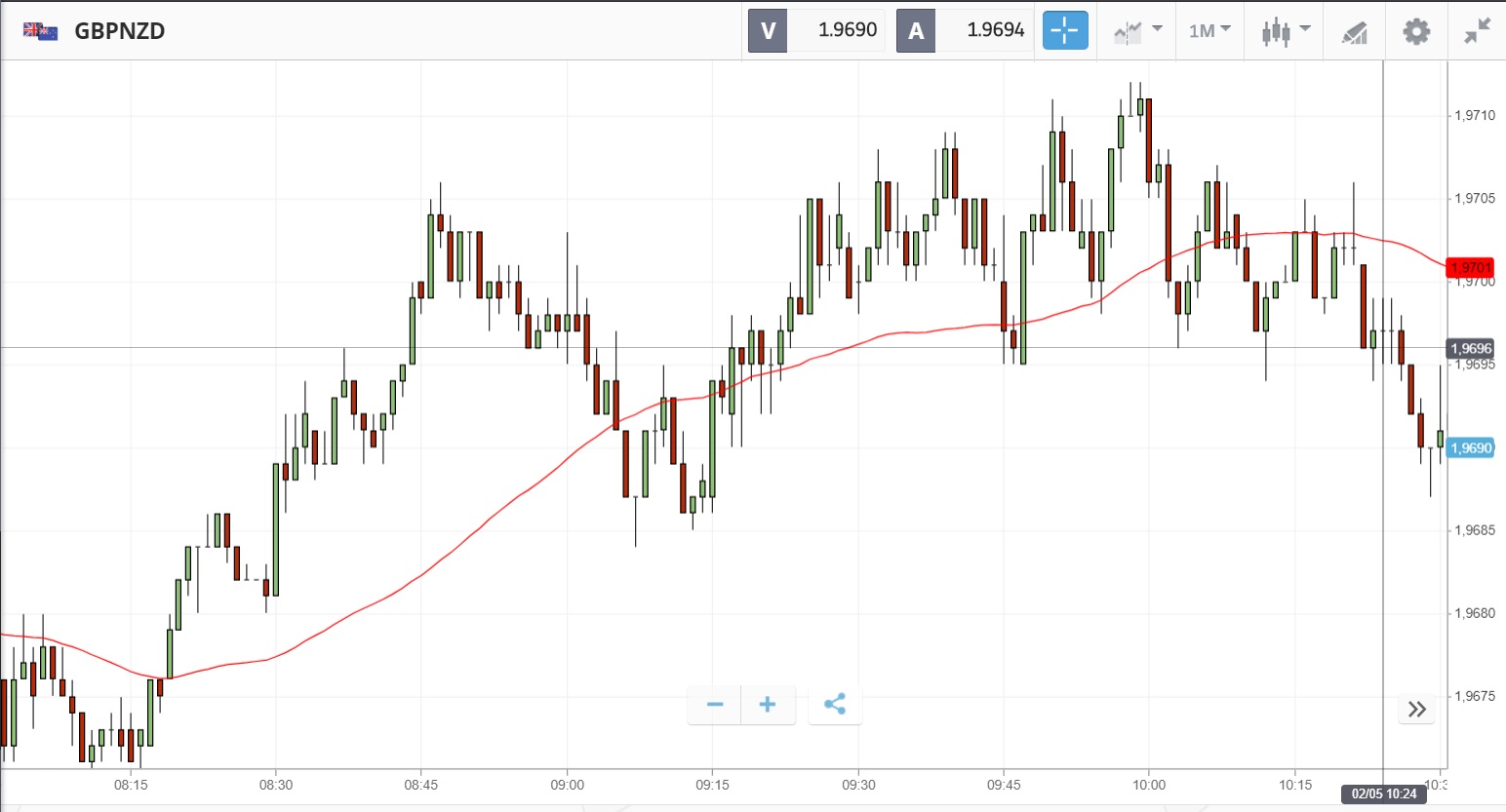Zoom out the chart with minus button
Viewport: 1506px width, 812px height.
tap(715, 705)
